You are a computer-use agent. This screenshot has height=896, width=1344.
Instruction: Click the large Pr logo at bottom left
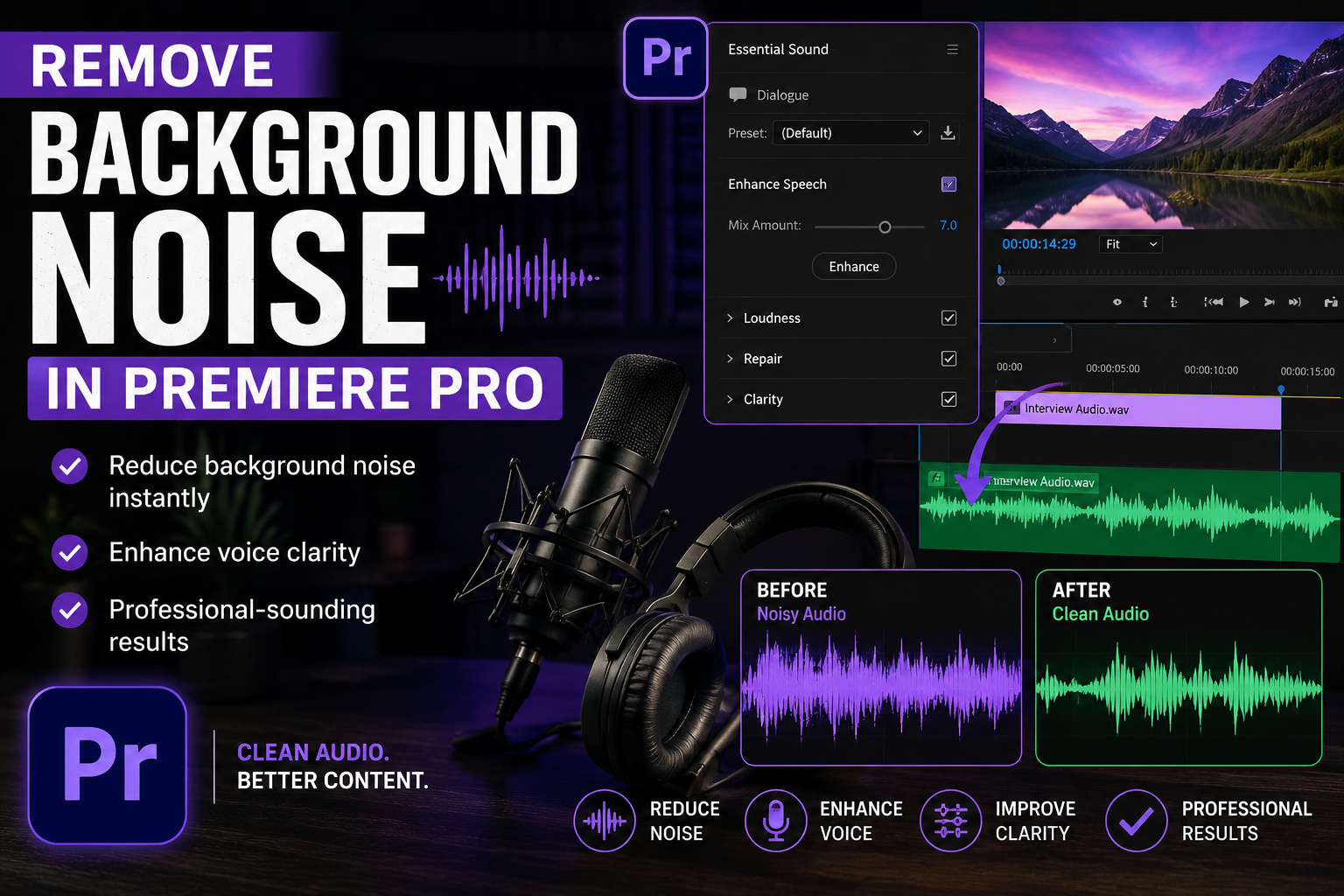tap(108, 766)
